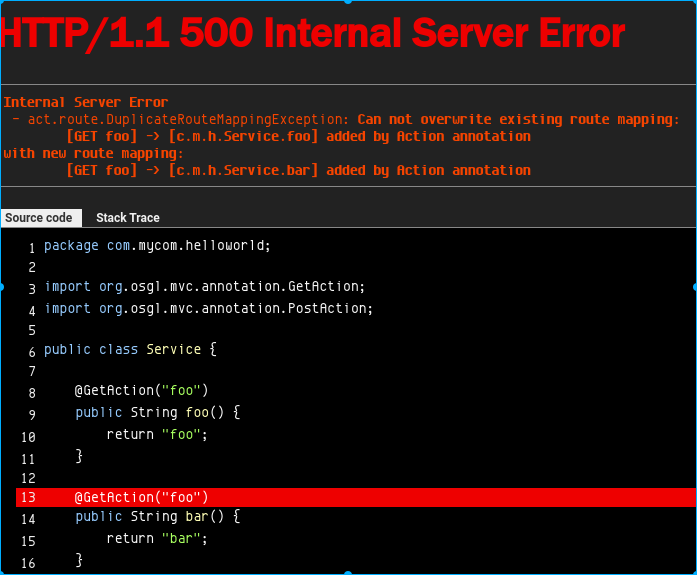
Task: Click the 'public String bar() {' line
Action: (158, 516)
